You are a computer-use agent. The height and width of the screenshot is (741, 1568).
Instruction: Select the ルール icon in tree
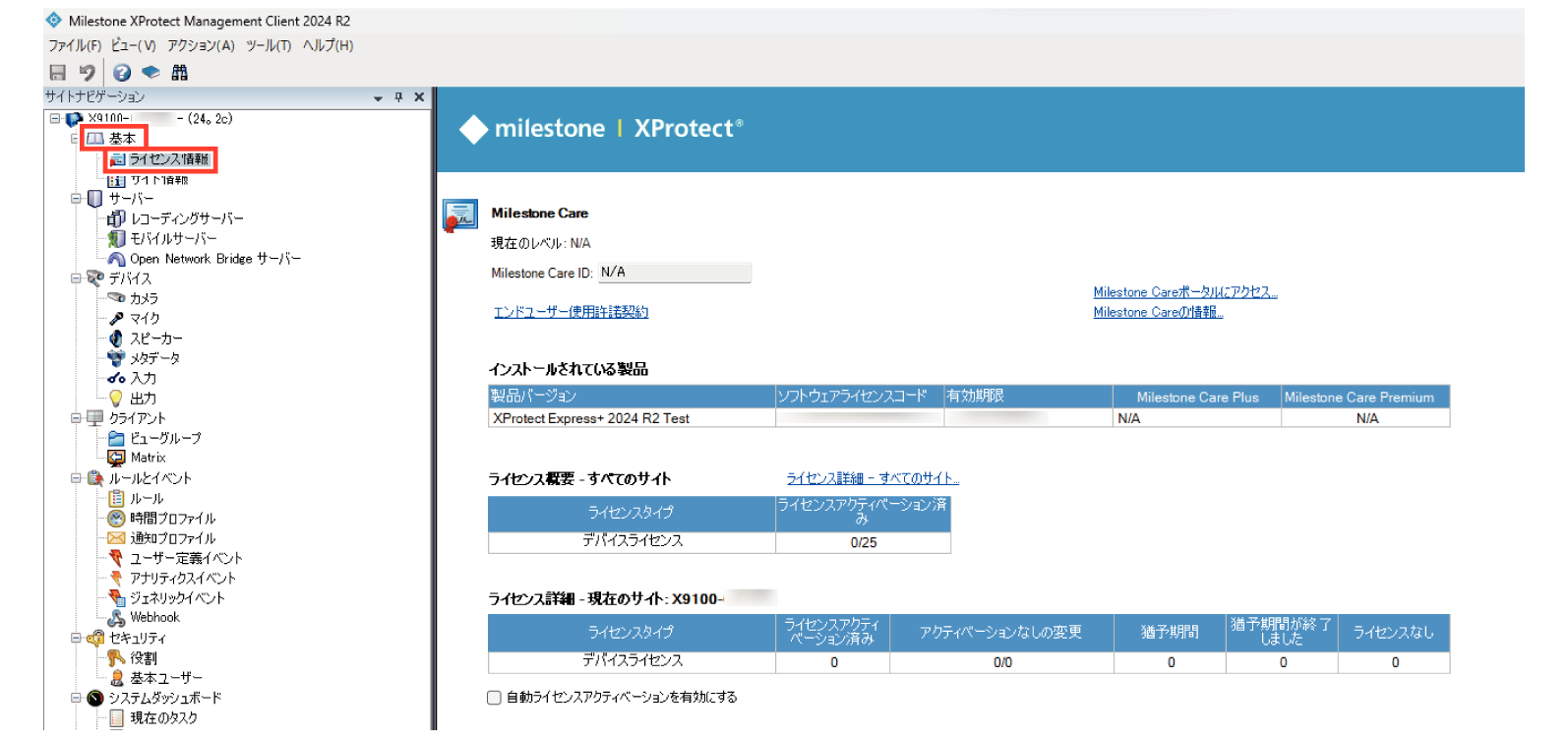(x=116, y=498)
